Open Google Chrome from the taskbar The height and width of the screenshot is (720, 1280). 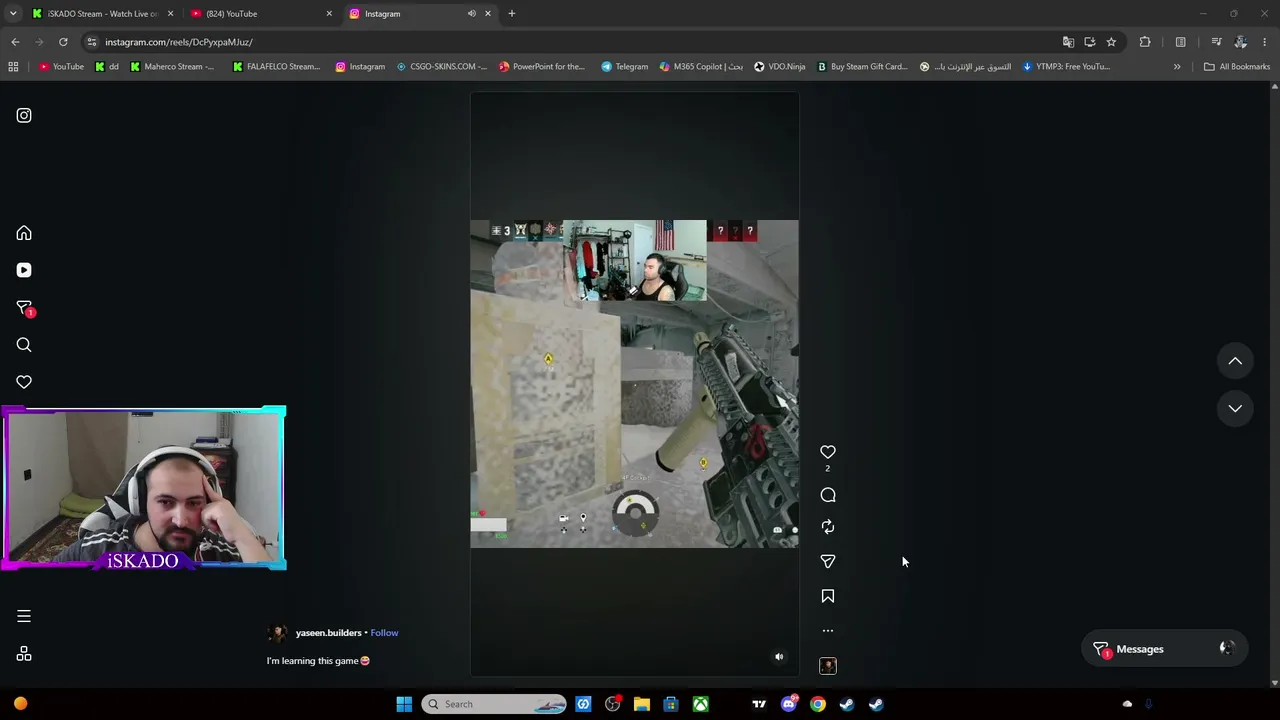point(818,704)
